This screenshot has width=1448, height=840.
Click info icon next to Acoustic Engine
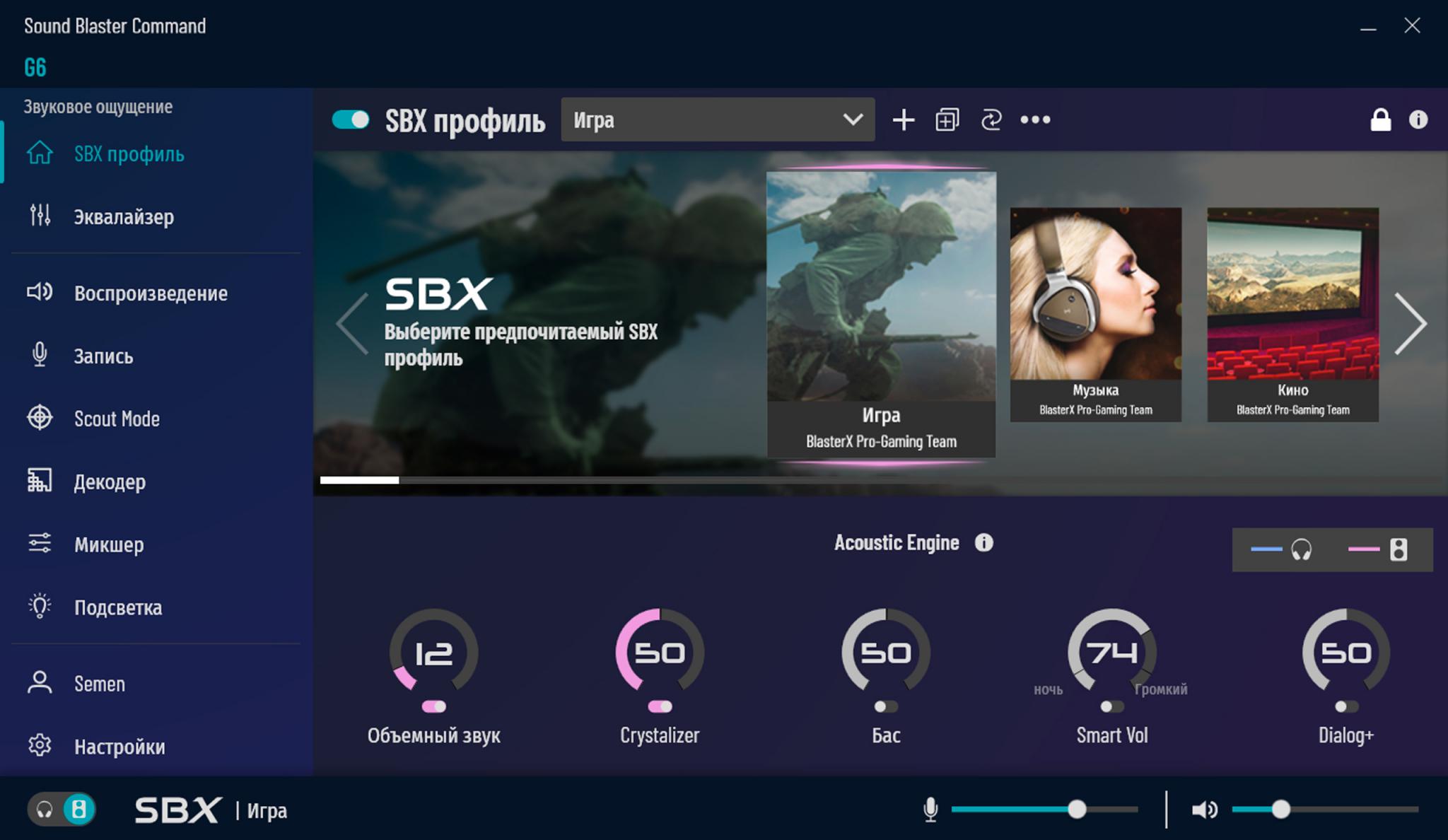pyautogui.click(x=983, y=542)
